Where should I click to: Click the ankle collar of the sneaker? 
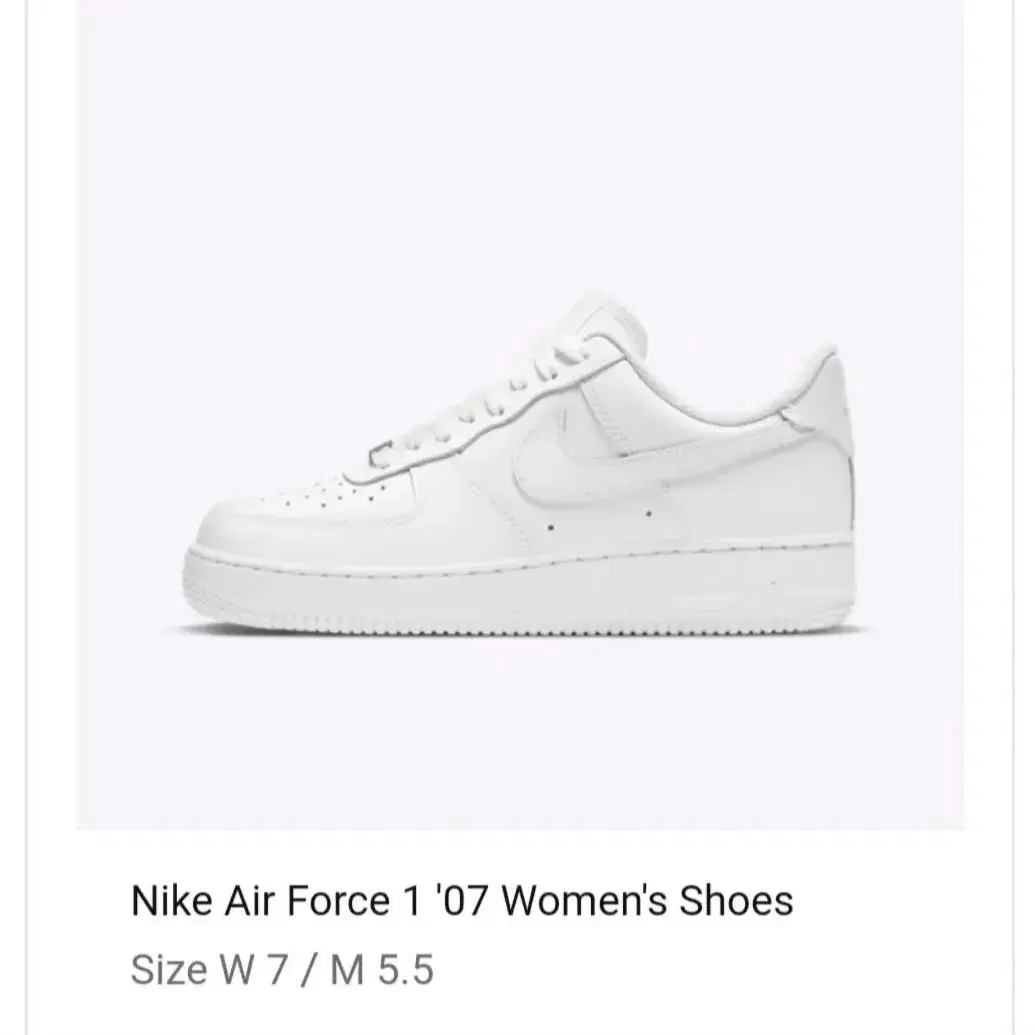[719, 389]
